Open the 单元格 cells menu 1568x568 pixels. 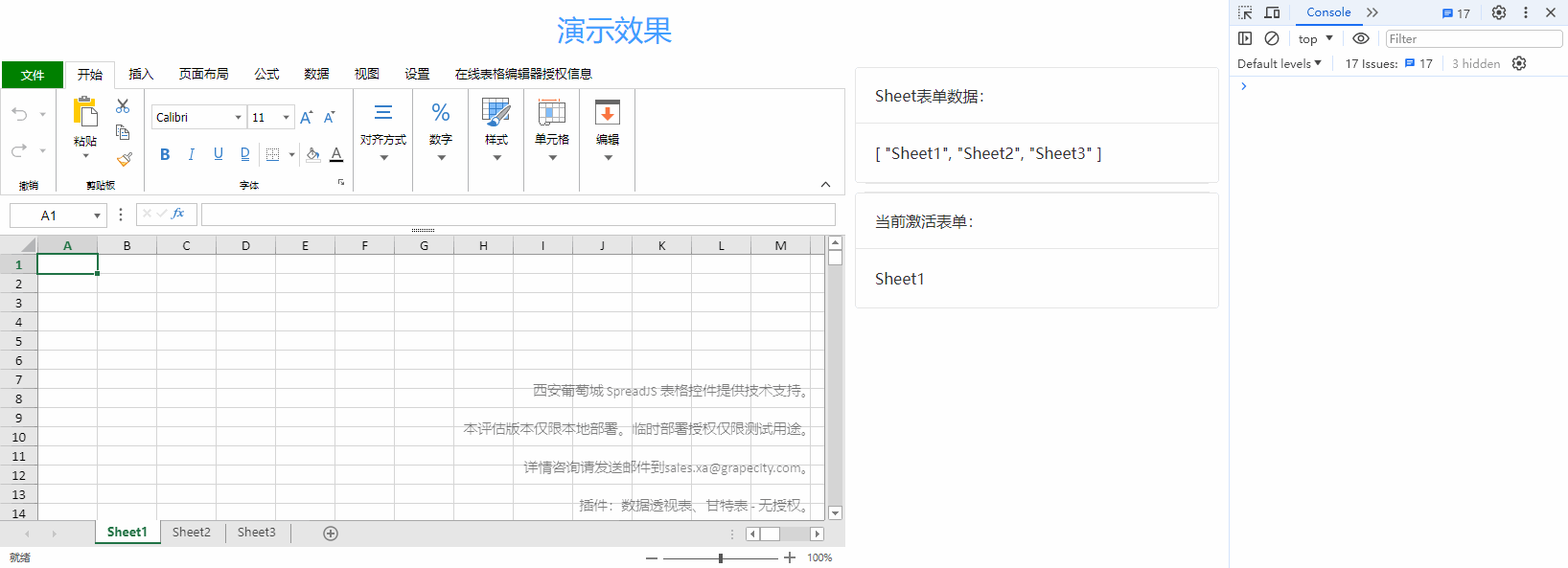[552, 131]
